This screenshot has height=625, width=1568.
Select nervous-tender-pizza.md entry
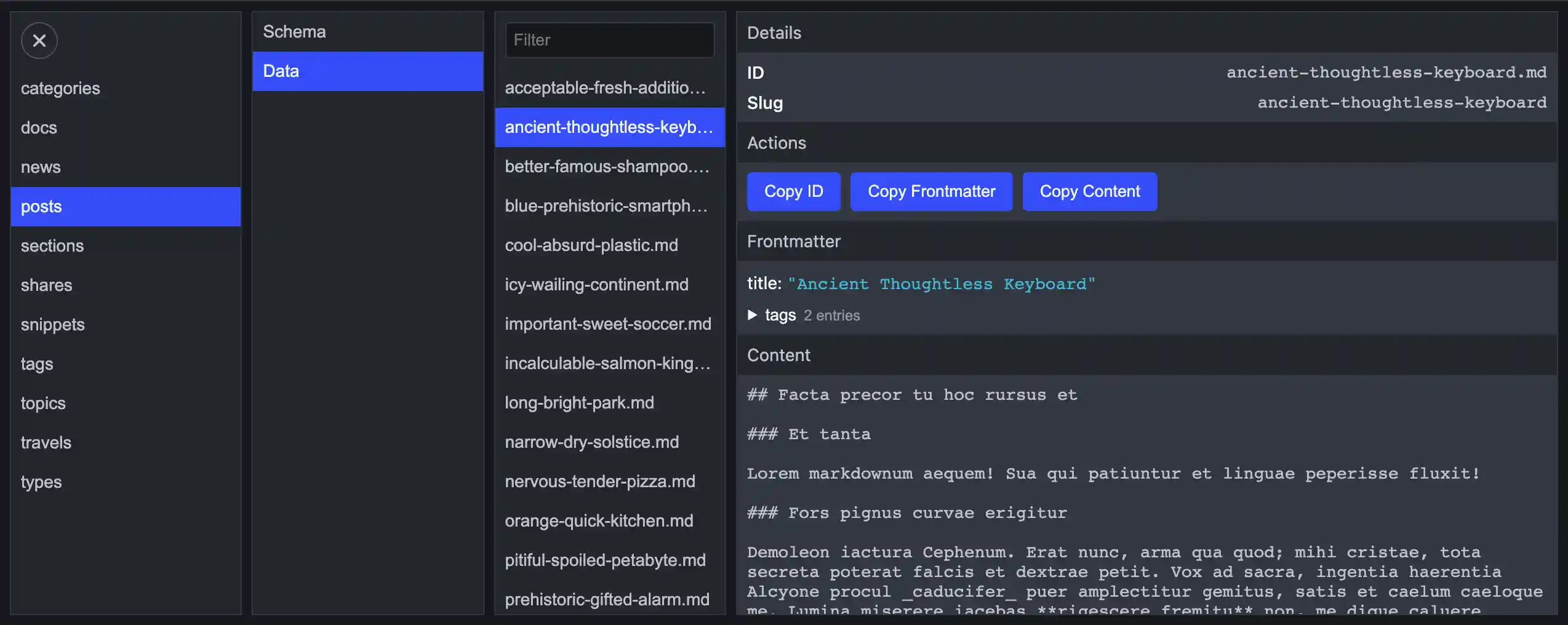coord(610,482)
